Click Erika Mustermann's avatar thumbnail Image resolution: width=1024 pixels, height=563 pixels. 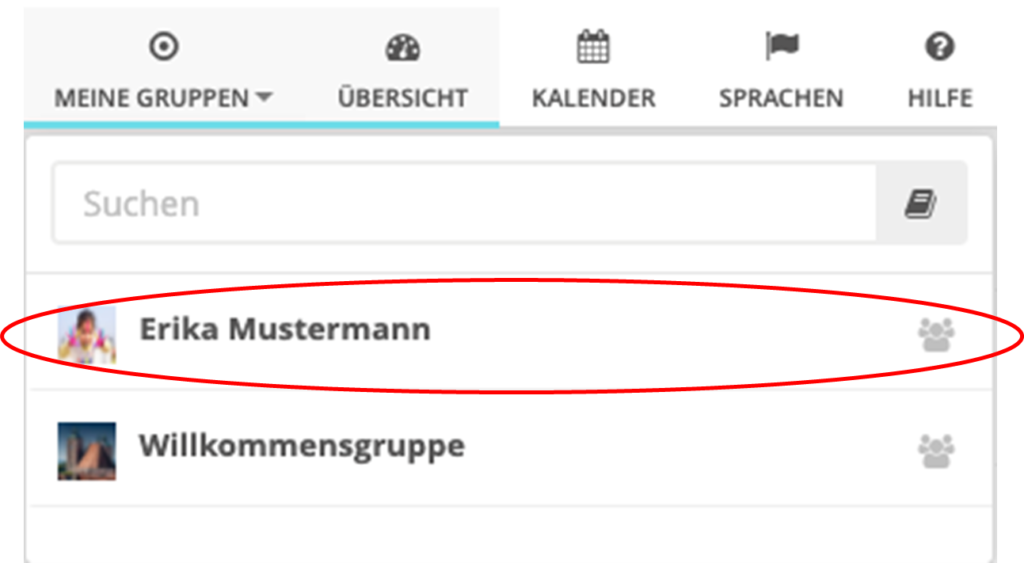(x=87, y=334)
